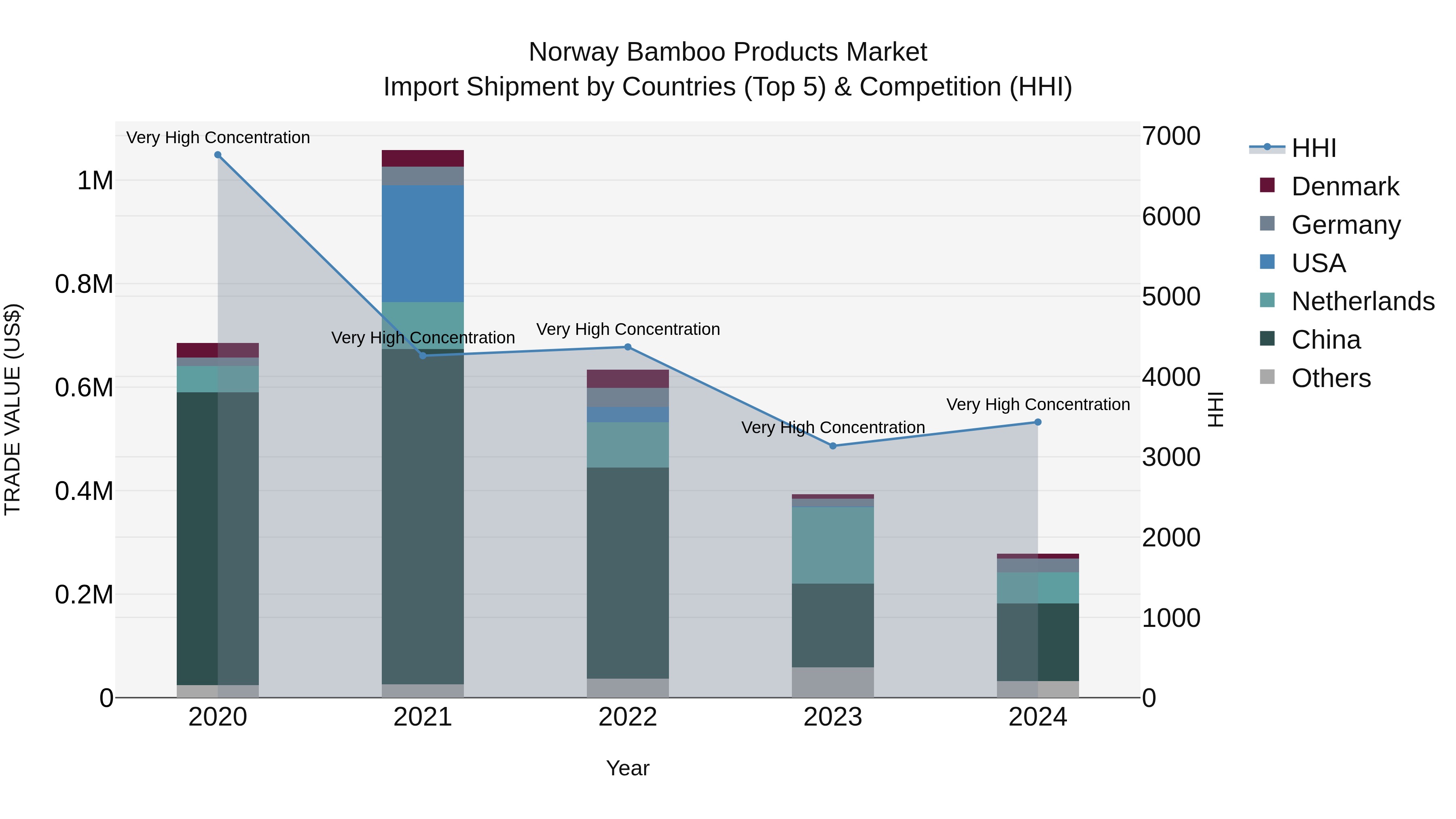Select the China segment in the 2020 bar
The width and height of the screenshot is (1456, 819).
[x=218, y=539]
